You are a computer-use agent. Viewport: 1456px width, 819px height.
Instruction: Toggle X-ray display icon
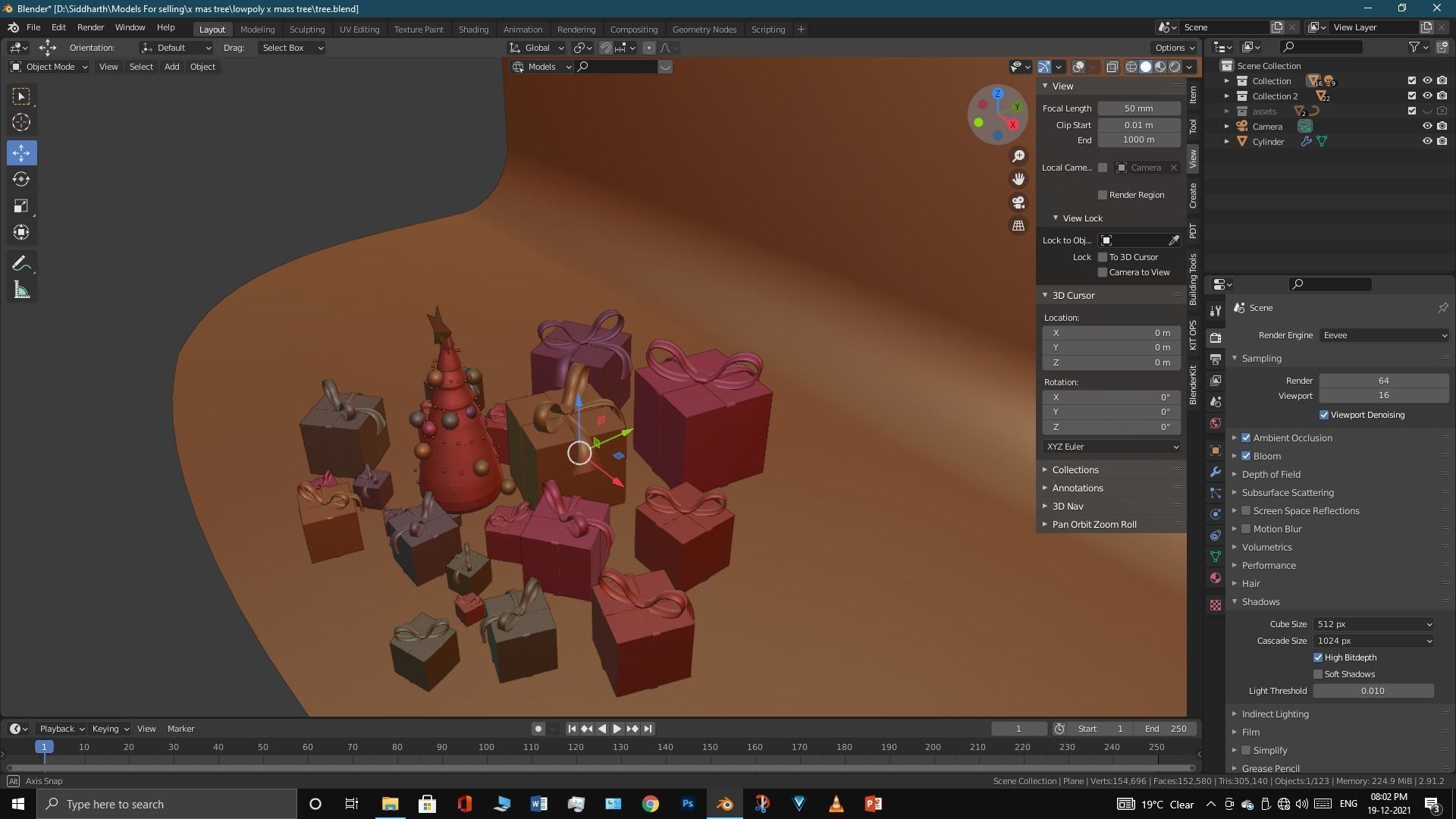[x=1112, y=67]
